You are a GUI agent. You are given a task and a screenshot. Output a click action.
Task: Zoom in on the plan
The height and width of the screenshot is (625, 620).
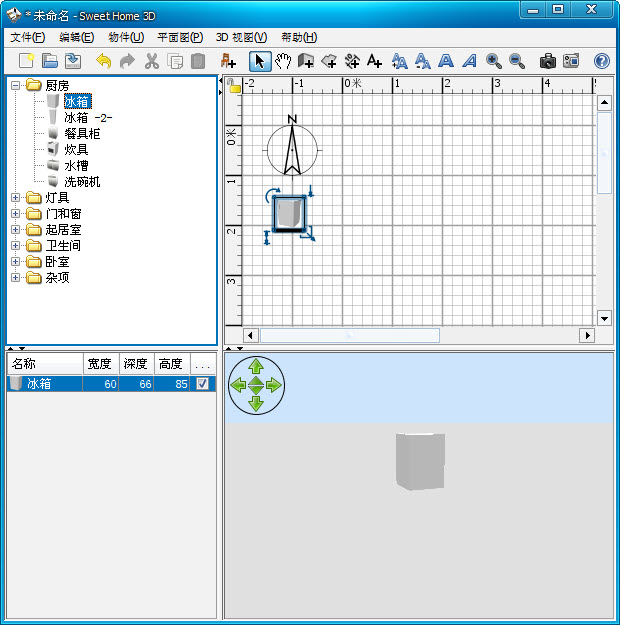(494, 61)
